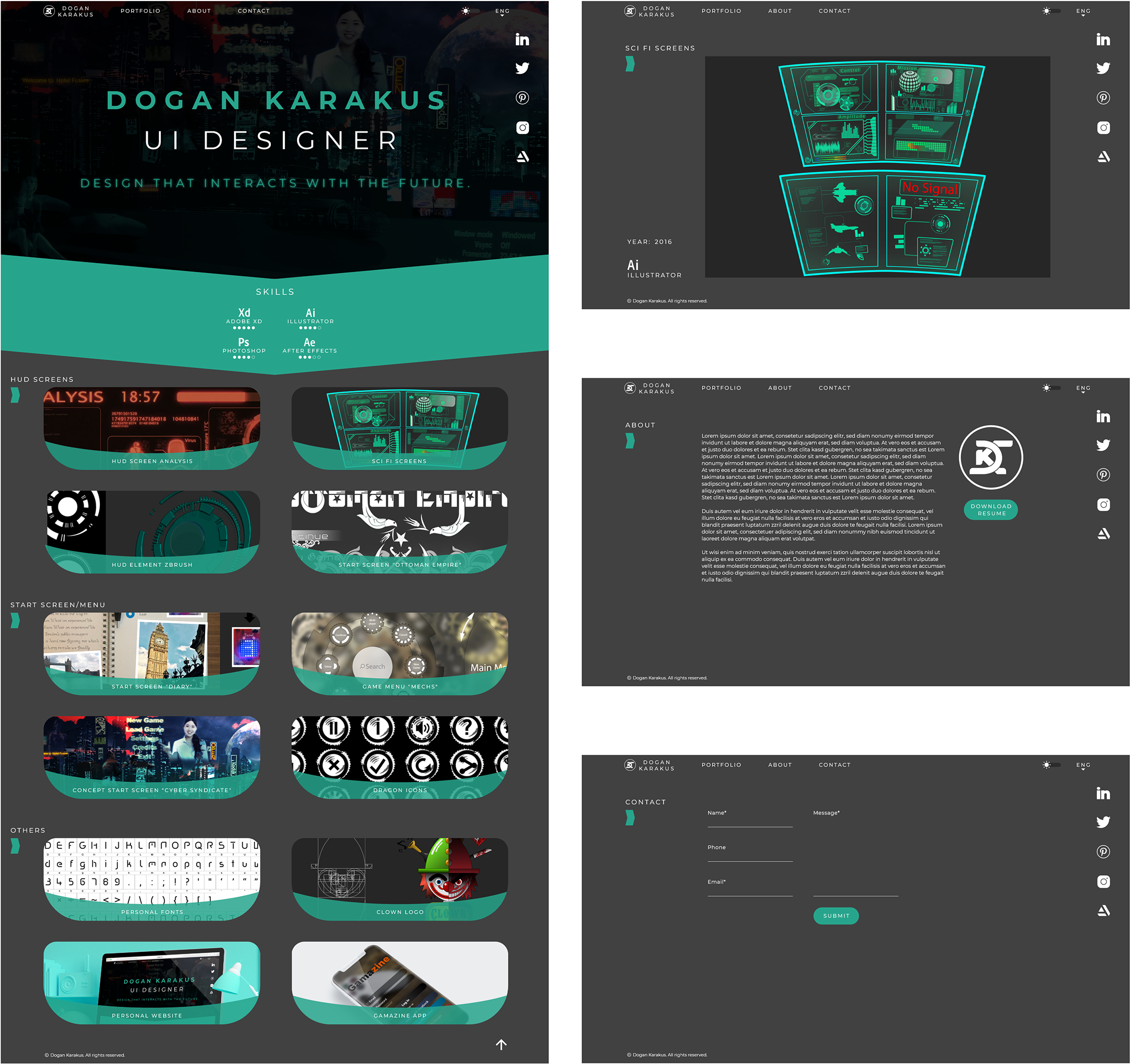This screenshot has width=1130, height=1064.
Task: Open Gamazine App project card
Action: tap(400, 982)
